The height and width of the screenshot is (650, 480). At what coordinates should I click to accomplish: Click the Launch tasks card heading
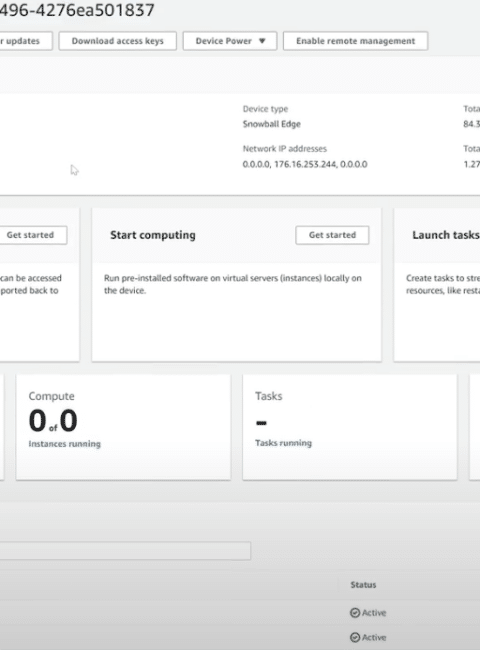point(446,235)
